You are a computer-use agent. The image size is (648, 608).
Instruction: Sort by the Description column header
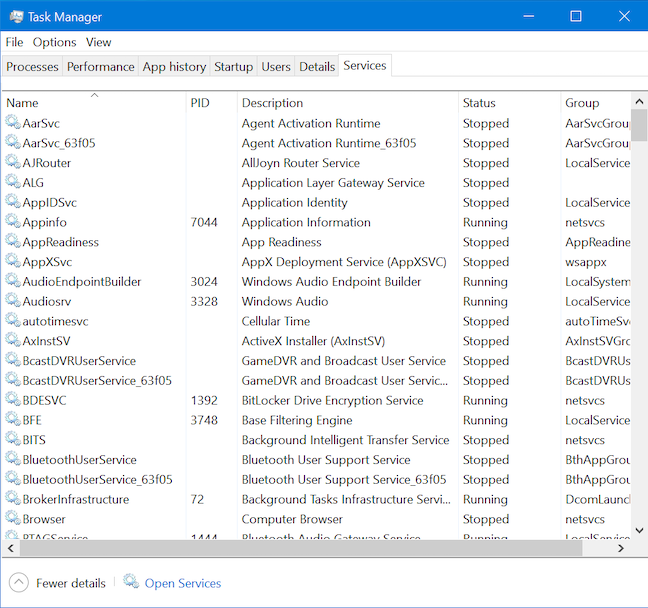point(348,103)
